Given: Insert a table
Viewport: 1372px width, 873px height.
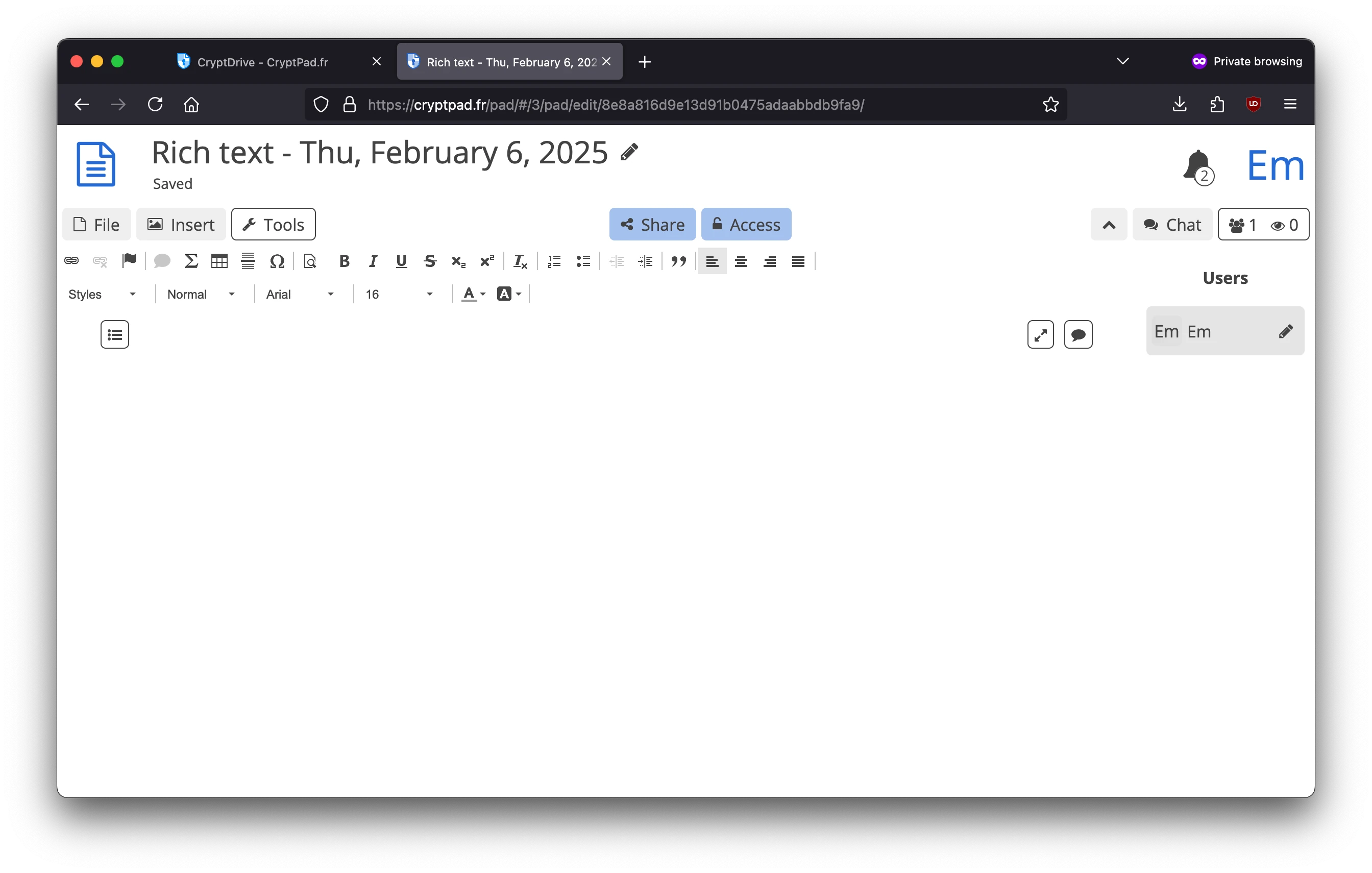Looking at the screenshot, I should point(219,261).
